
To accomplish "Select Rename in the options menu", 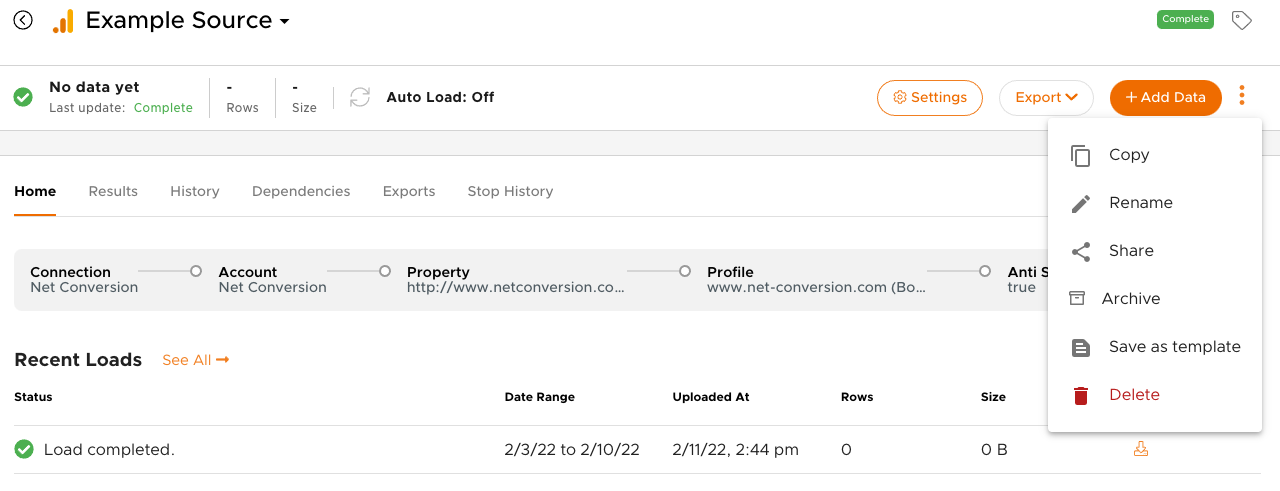I will pyautogui.click(x=1140, y=203).
